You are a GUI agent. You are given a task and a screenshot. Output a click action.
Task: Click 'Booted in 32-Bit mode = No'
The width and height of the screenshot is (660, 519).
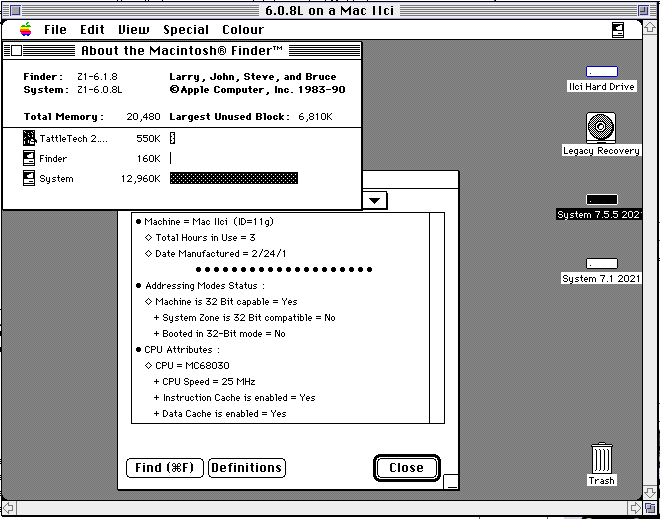point(220,333)
